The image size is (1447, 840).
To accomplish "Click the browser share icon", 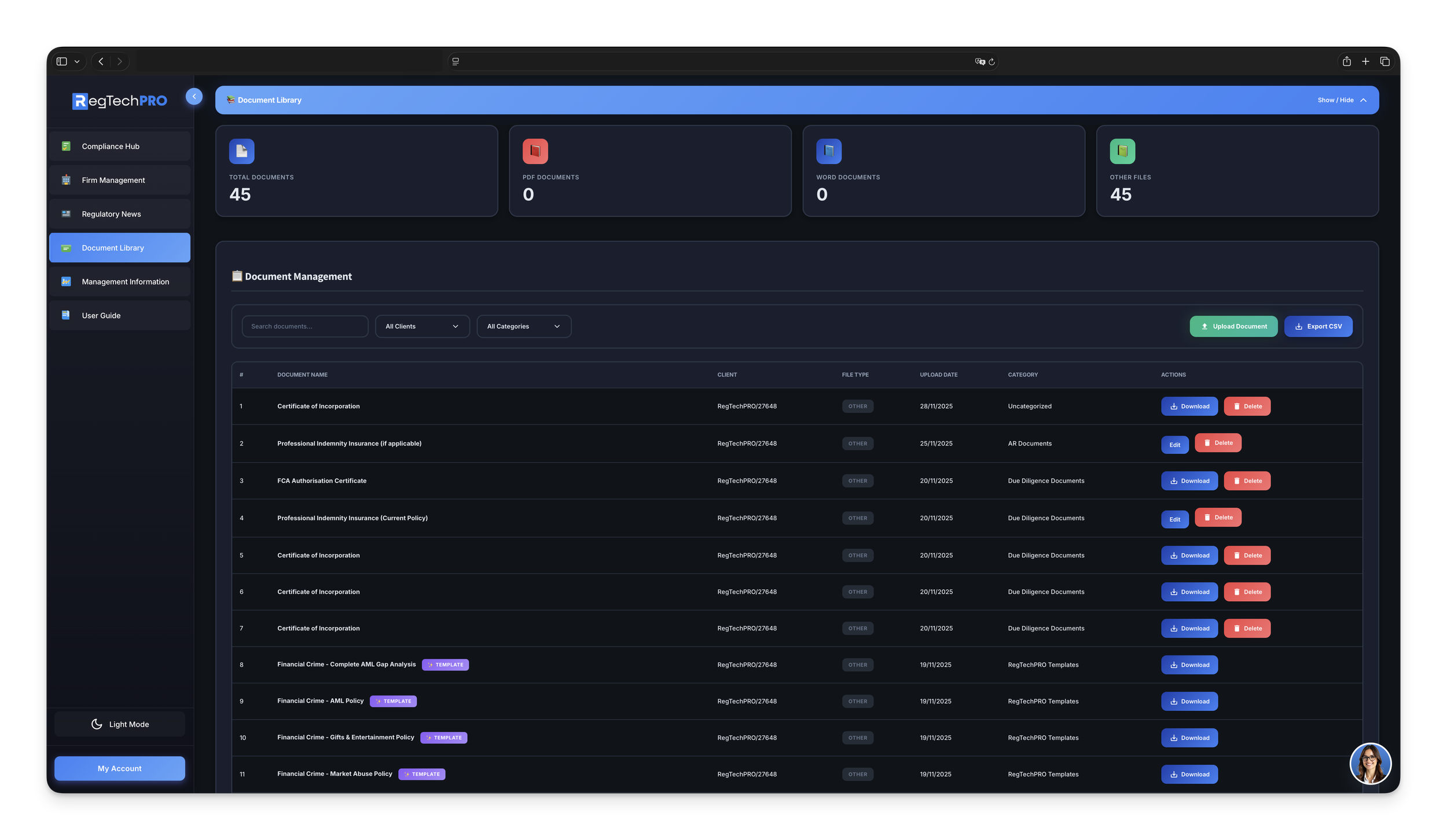I will point(1346,61).
